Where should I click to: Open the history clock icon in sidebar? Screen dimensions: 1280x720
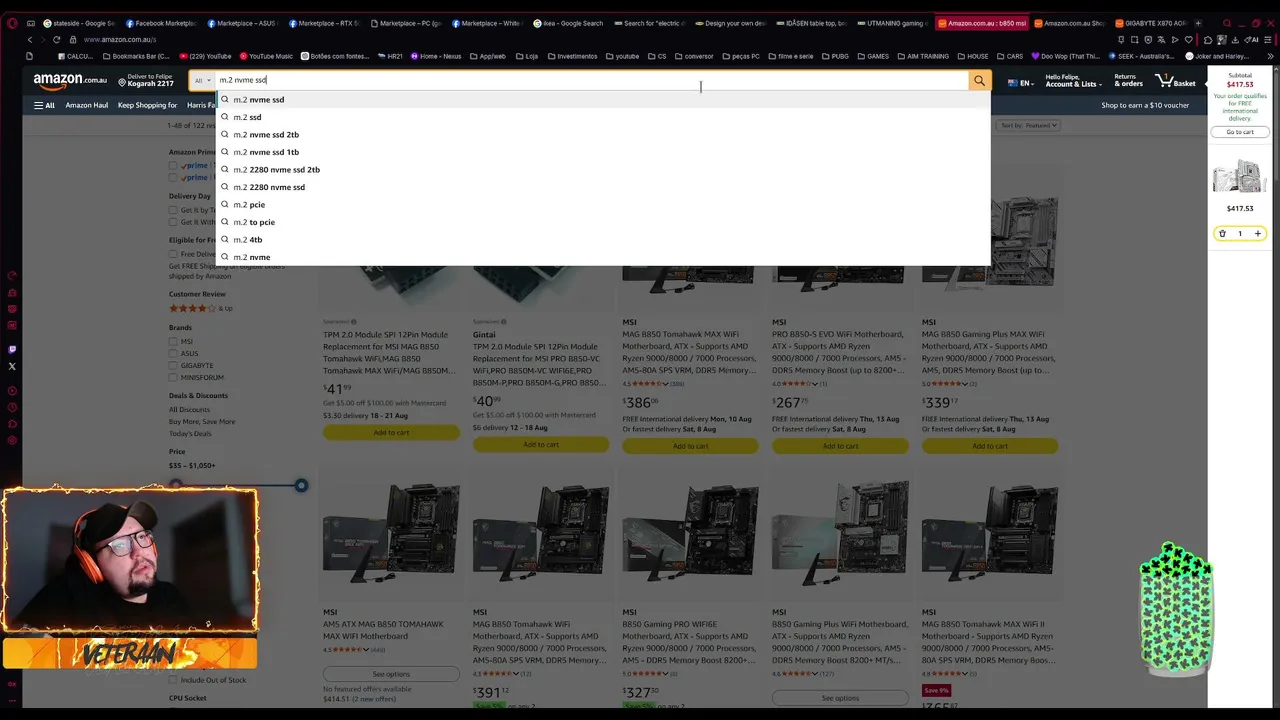tap(12, 408)
